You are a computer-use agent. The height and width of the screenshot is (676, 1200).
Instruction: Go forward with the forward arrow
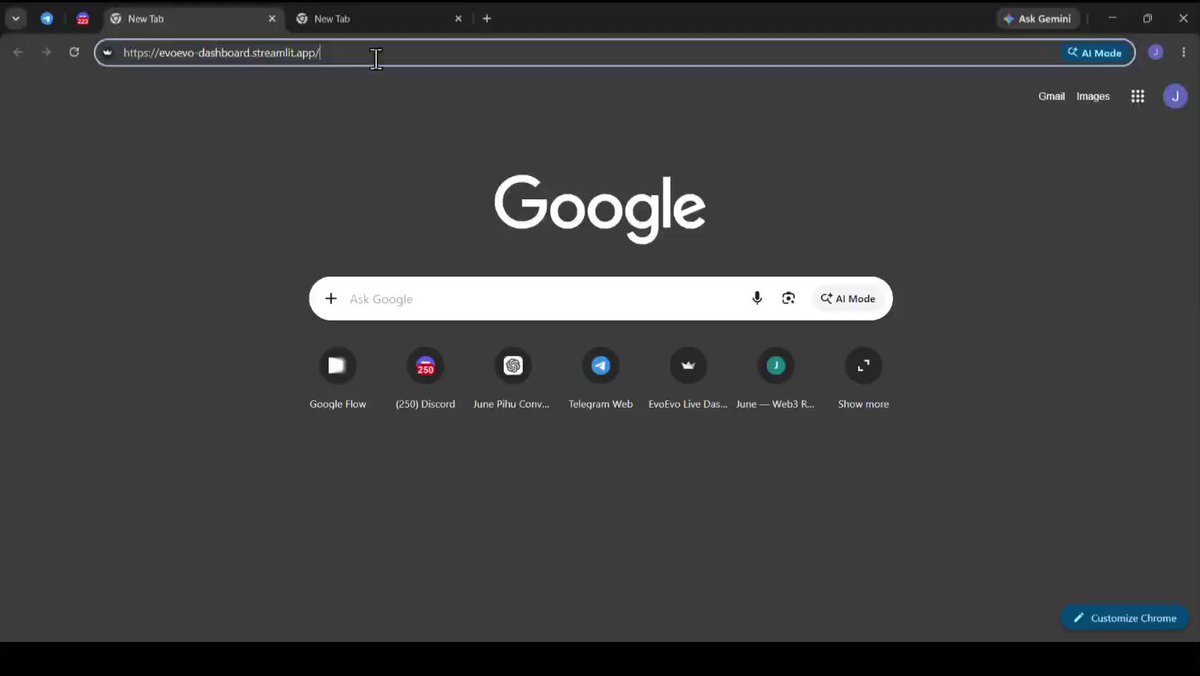click(x=46, y=52)
